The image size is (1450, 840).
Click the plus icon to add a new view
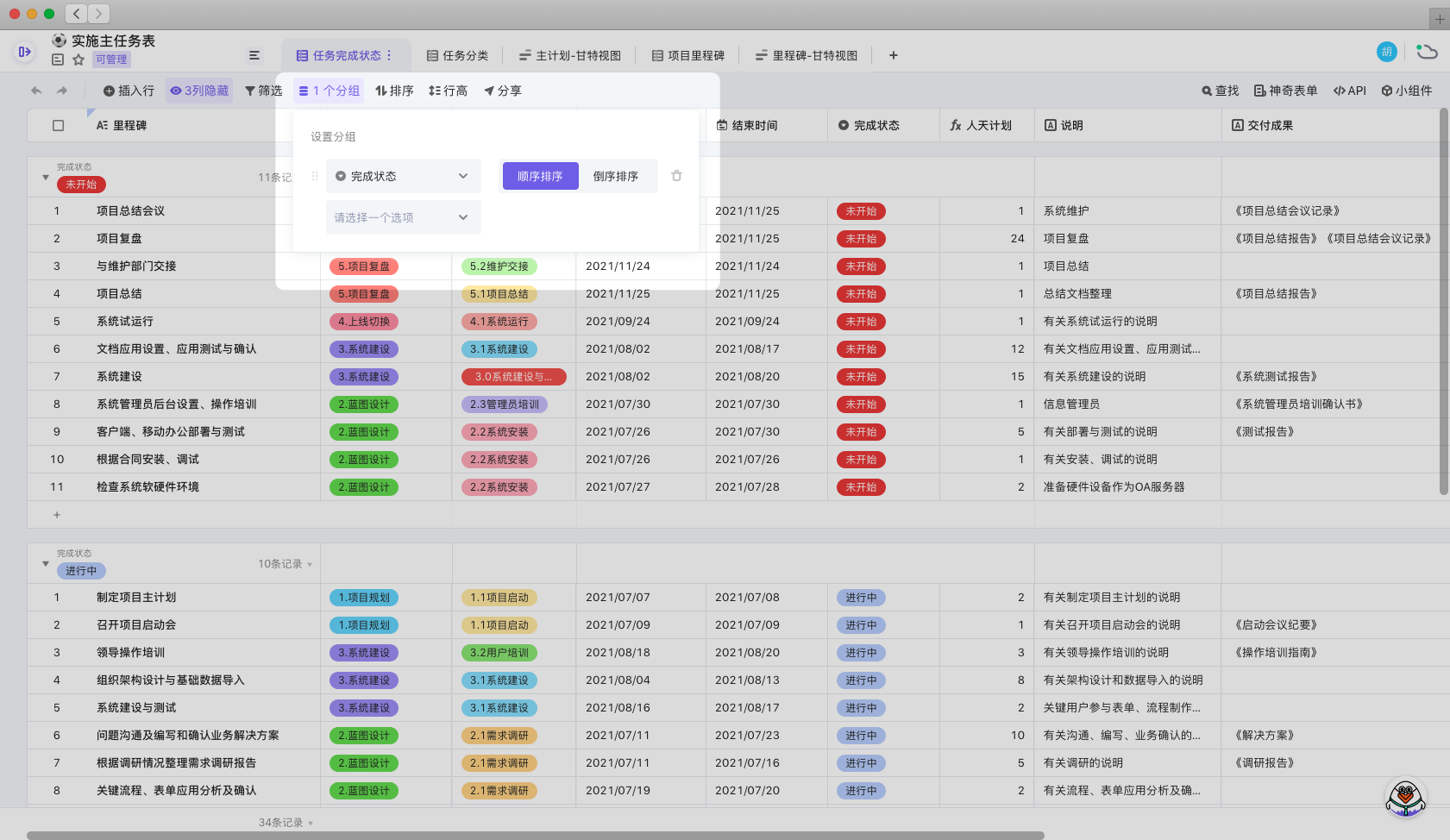click(894, 55)
